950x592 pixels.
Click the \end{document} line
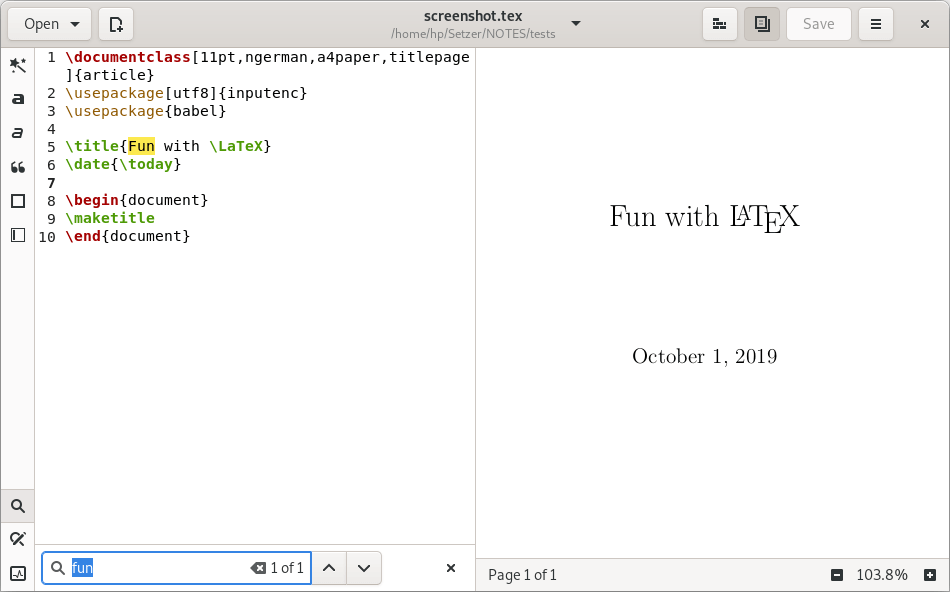128,236
